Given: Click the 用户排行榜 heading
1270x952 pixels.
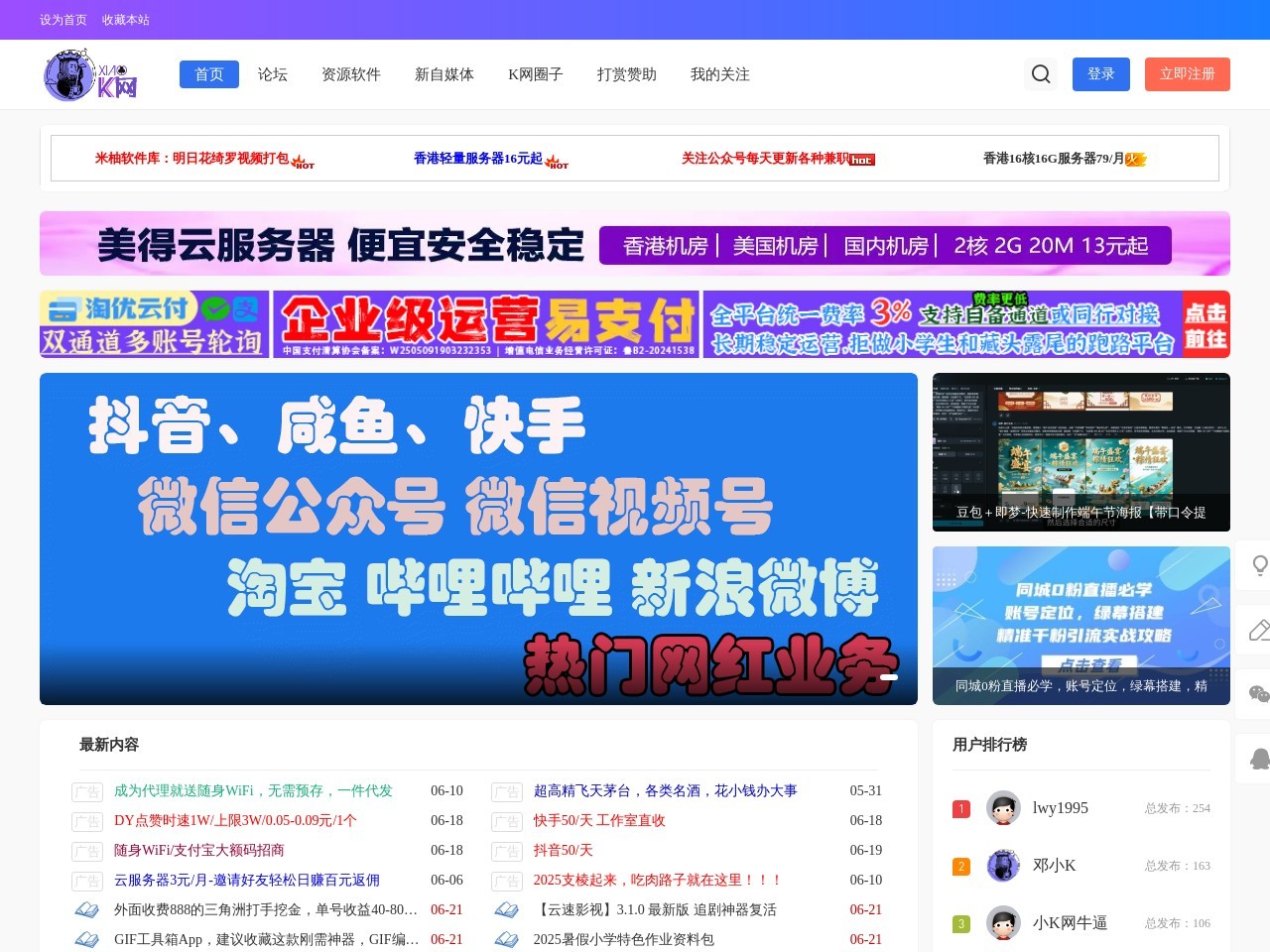Looking at the screenshot, I should [x=990, y=745].
